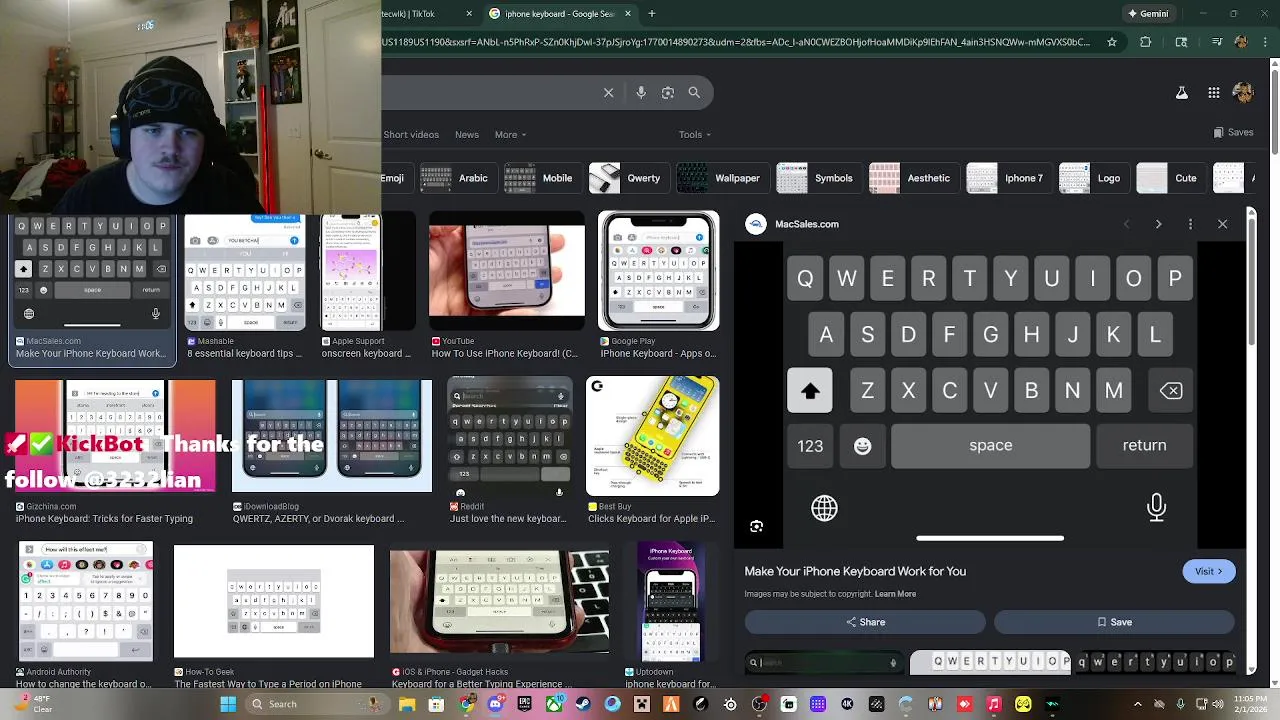Open the weather widget on taskbar

32,704
